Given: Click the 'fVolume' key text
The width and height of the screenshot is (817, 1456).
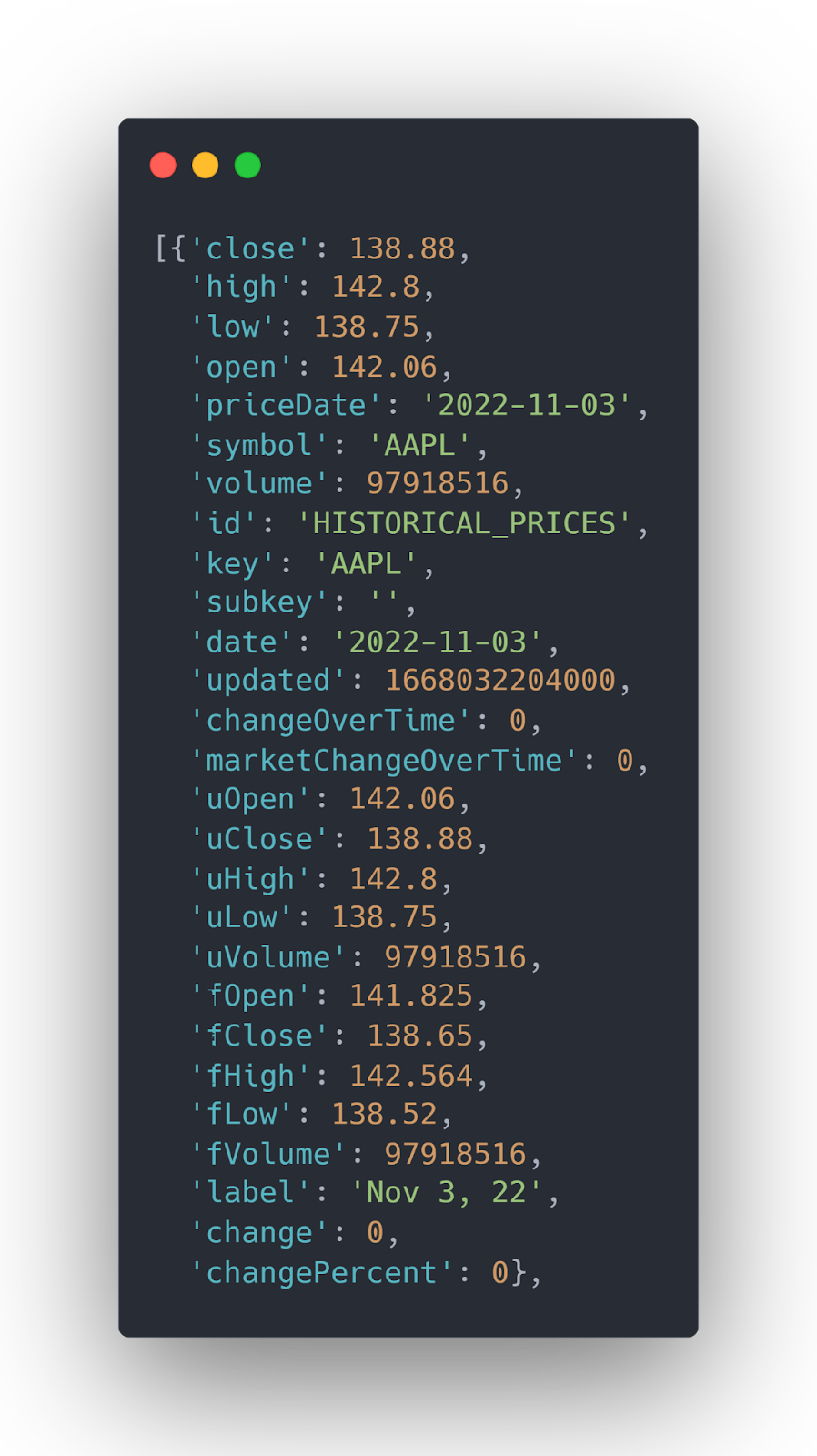Looking at the screenshot, I should 268,1155.
